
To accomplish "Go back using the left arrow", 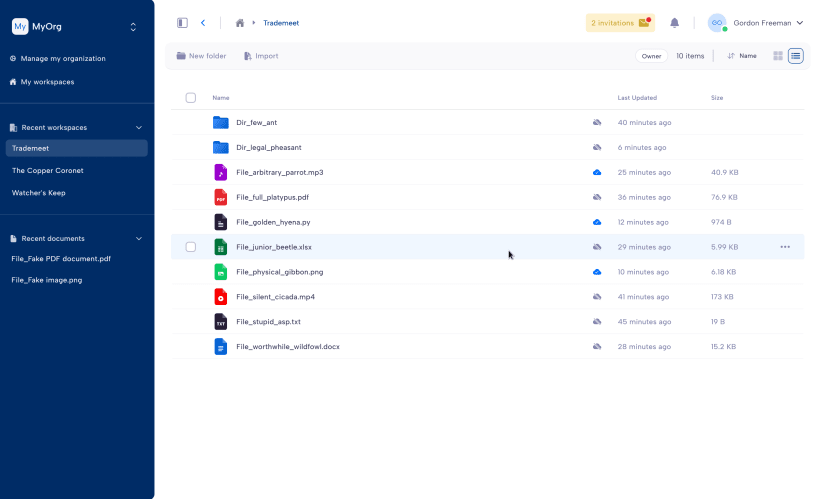I will click(x=203, y=23).
